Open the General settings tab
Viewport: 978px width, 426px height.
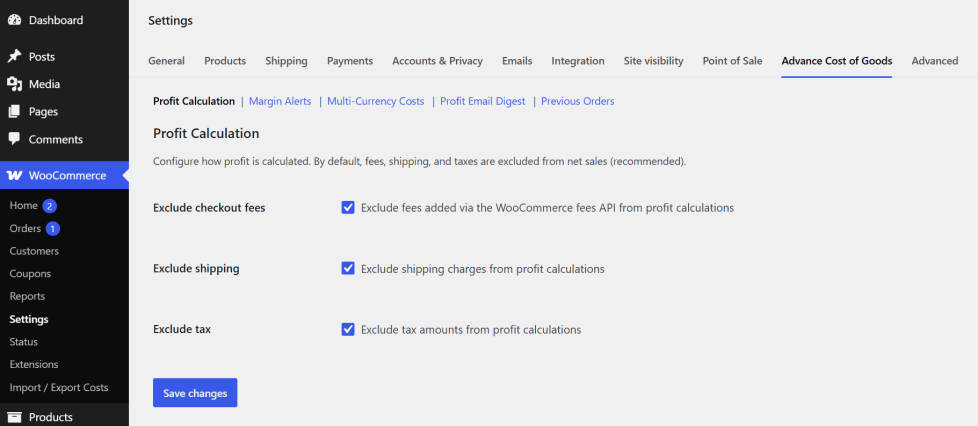tap(167, 61)
